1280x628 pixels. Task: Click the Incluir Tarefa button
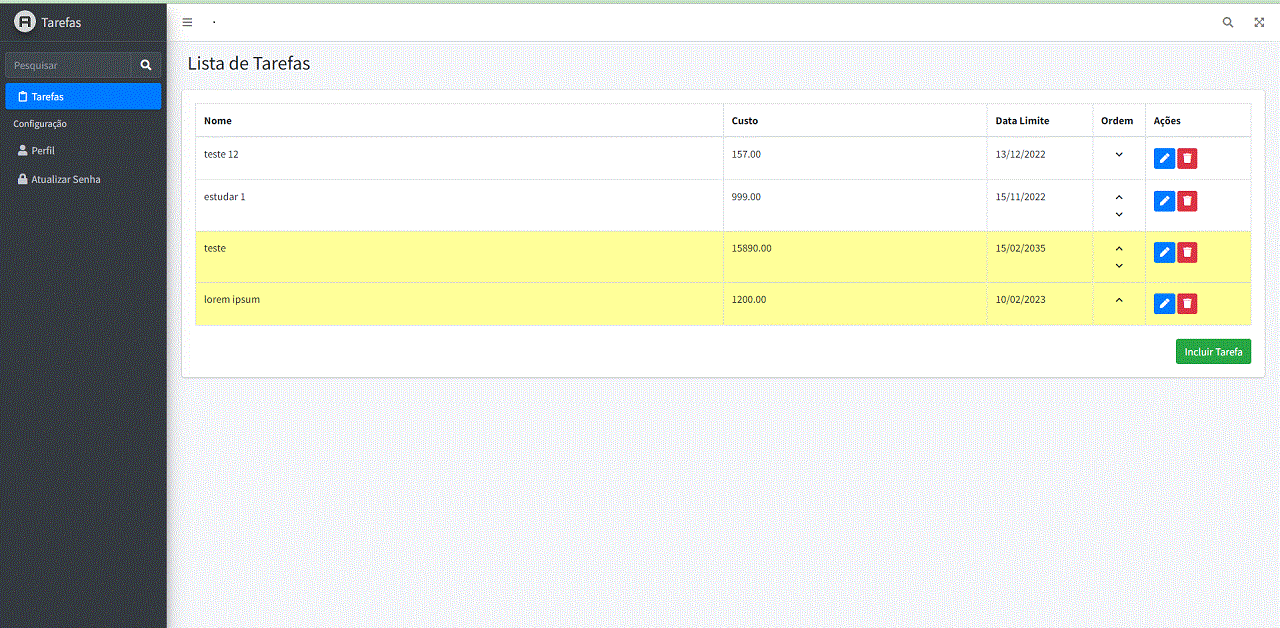[1213, 352]
